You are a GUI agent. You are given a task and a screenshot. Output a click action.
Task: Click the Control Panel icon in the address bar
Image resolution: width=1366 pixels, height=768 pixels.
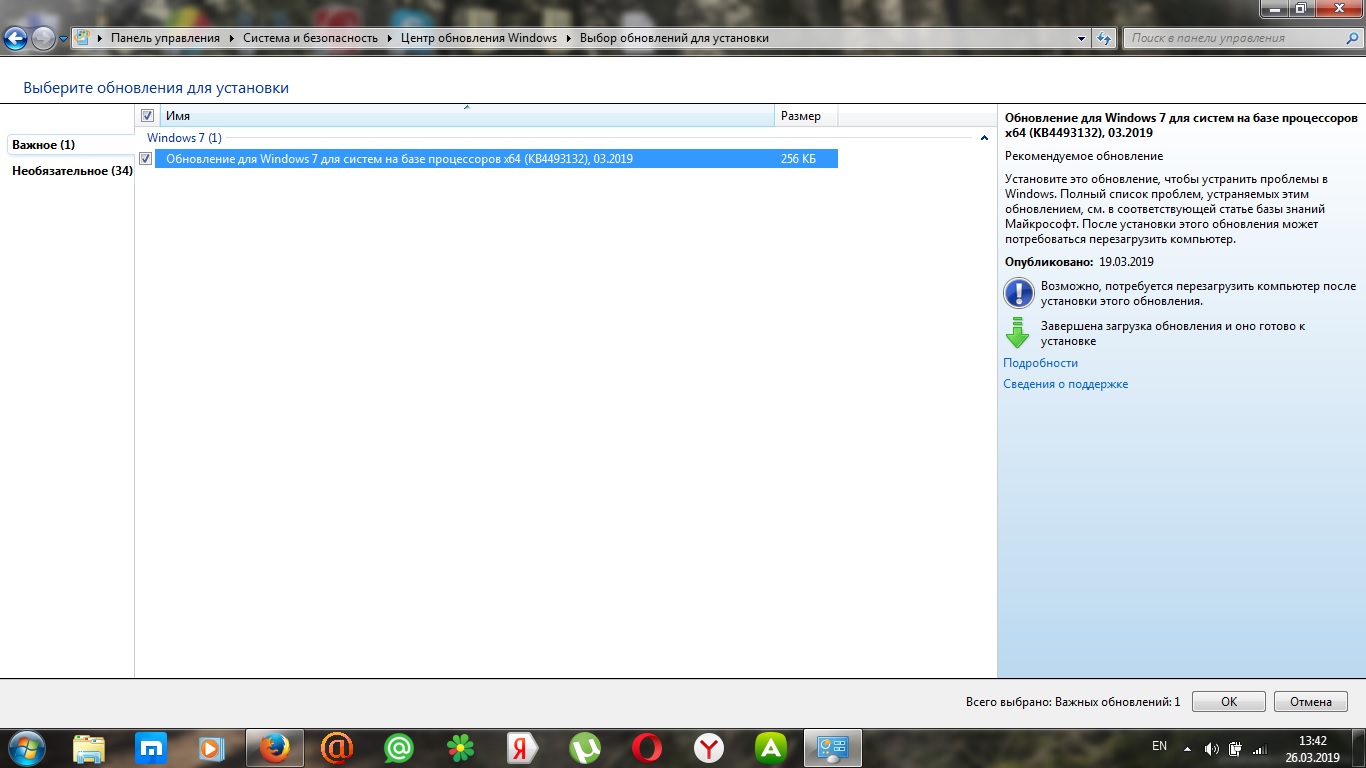pyautogui.click(x=82, y=38)
